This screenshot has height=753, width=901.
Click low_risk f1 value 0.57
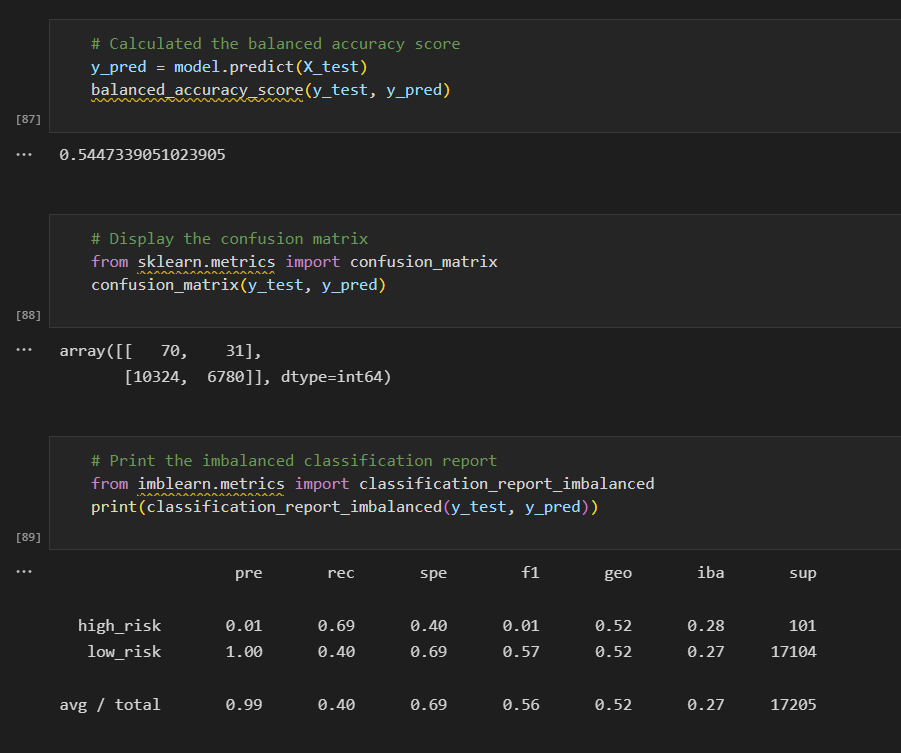pyautogui.click(x=521, y=652)
